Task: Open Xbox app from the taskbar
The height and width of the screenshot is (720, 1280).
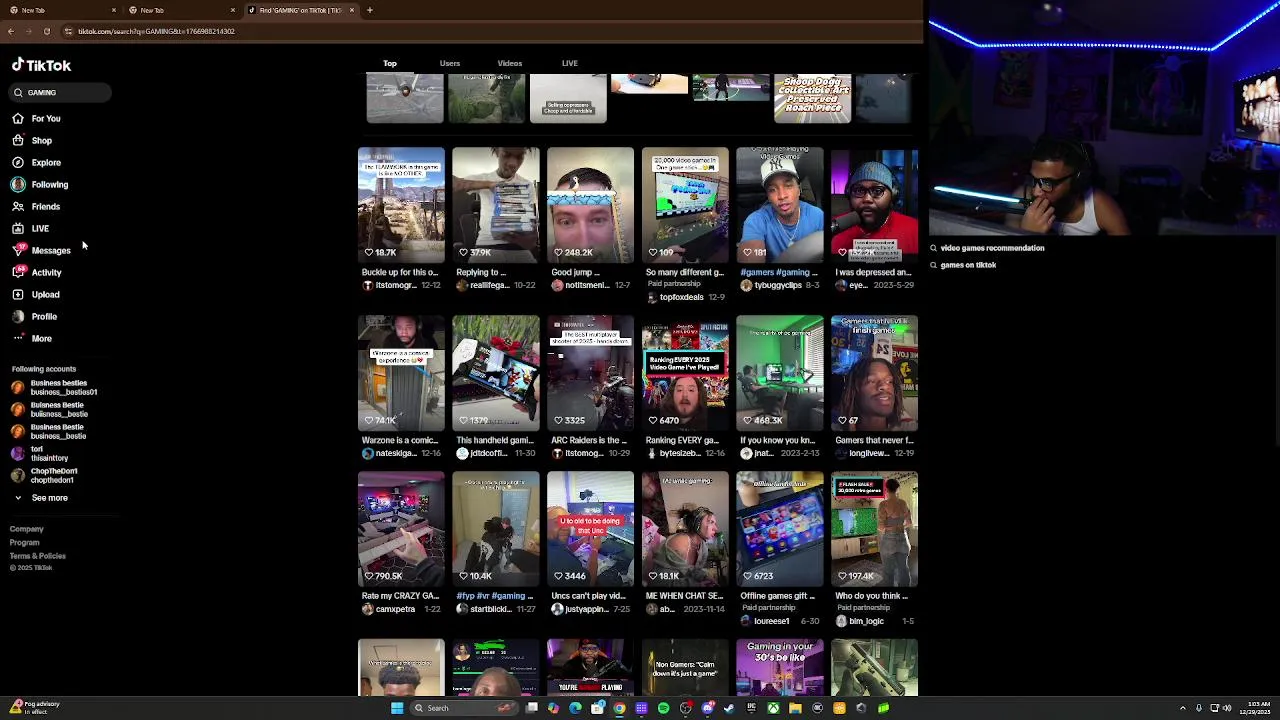Action: point(773,708)
